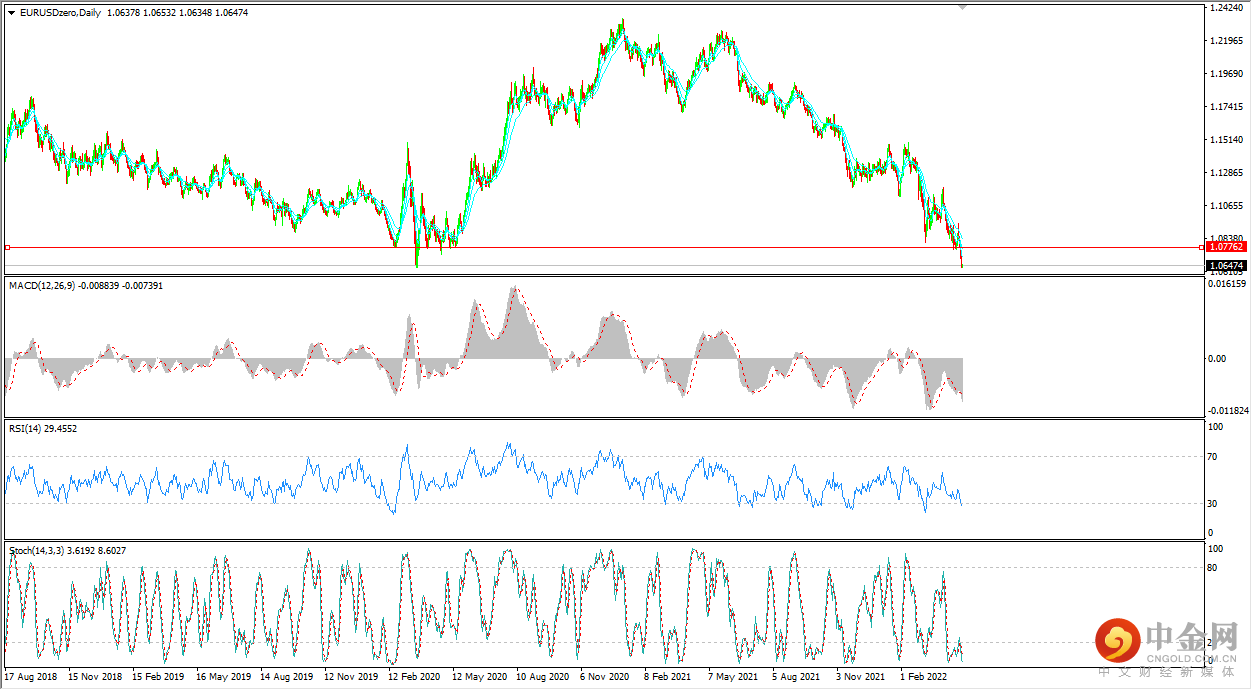Click the 16 May 2019 date label
Screen dimensions: 1252x690
point(222,676)
